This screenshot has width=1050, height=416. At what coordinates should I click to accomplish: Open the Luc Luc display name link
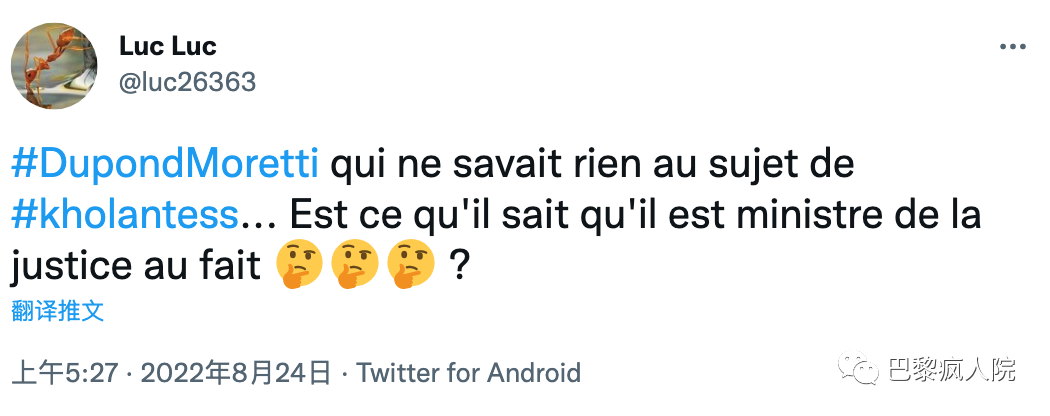(167, 46)
